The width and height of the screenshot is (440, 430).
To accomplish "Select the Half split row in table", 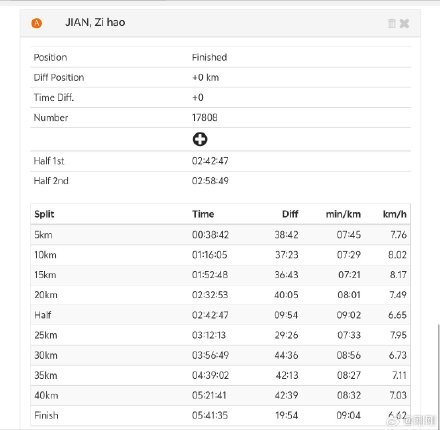I will point(220,315).
